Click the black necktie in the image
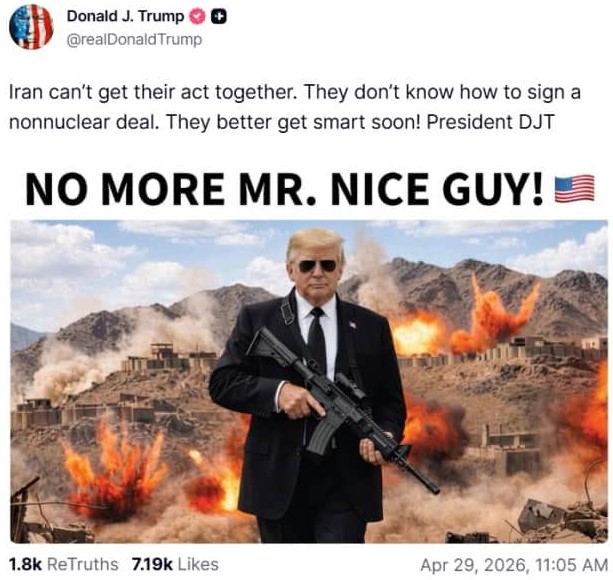The width and height of the screenshot is (613, 580). pos(317,340)
